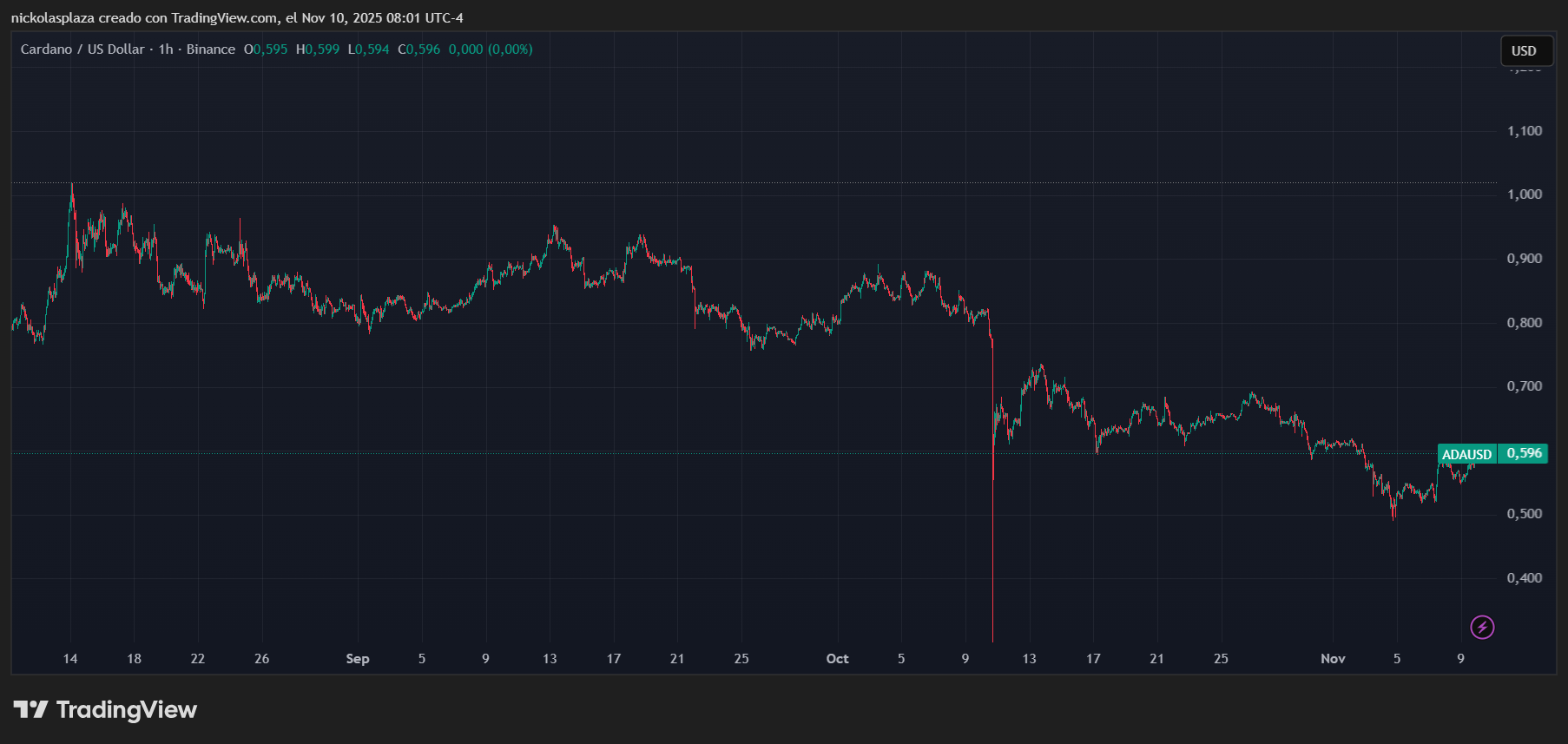Viewport: 1568px width, 744px height.
Task: Click the Binance exchange name in title
Action: (211, 49)
